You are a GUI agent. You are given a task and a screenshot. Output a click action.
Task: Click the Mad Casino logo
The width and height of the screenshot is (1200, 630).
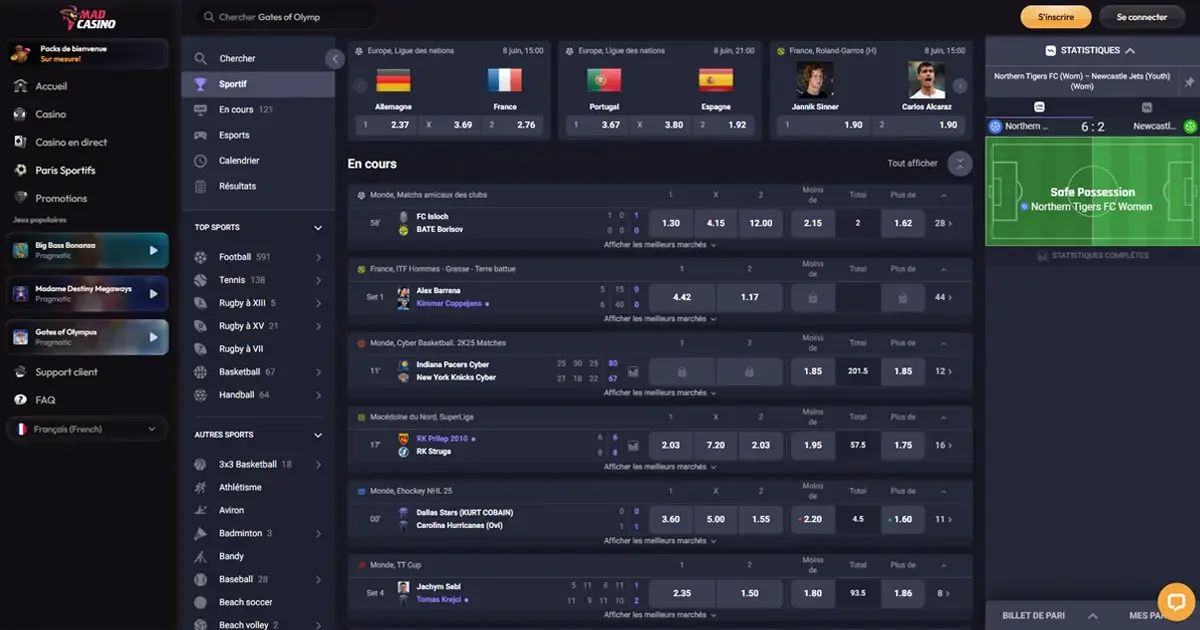(x=88, y=18)
